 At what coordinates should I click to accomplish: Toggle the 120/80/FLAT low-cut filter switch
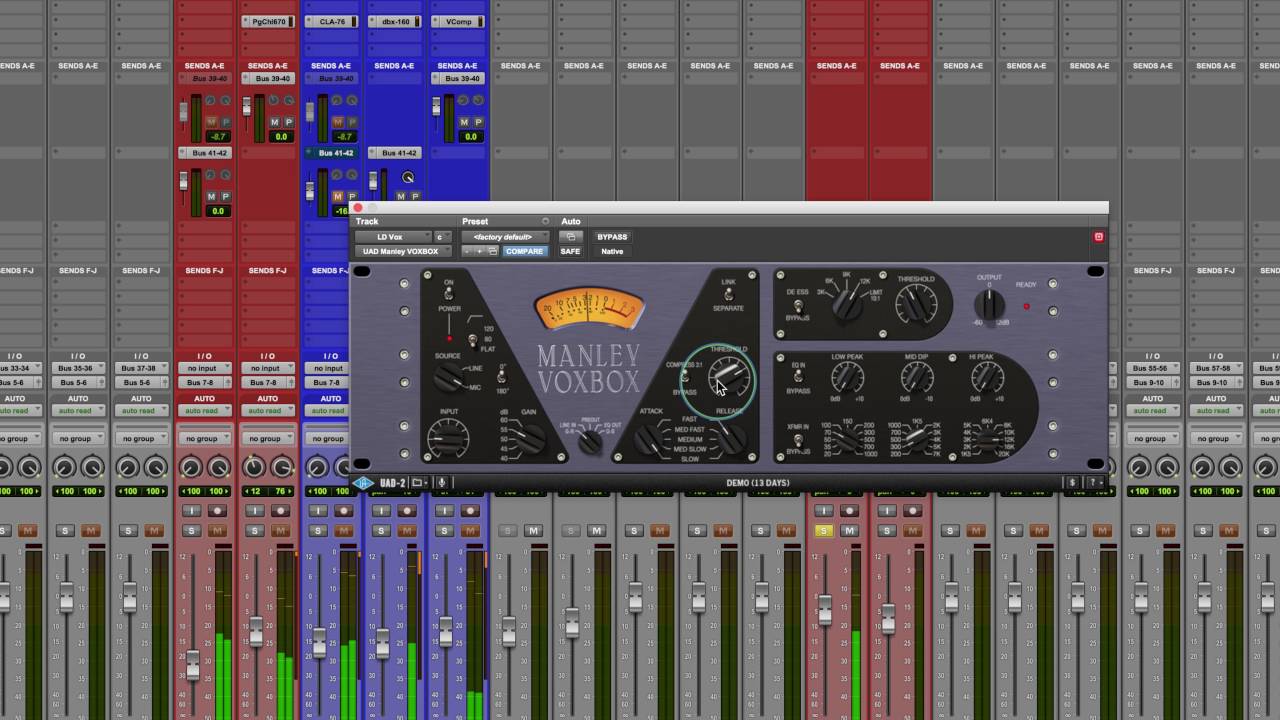pyautogui.click(x=472, y=341)
